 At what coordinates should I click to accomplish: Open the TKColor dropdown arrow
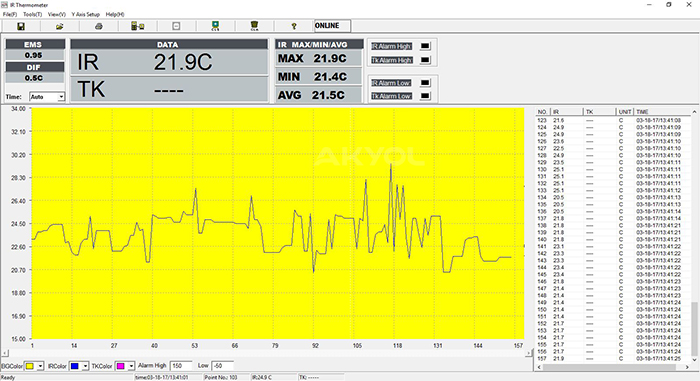131,366
